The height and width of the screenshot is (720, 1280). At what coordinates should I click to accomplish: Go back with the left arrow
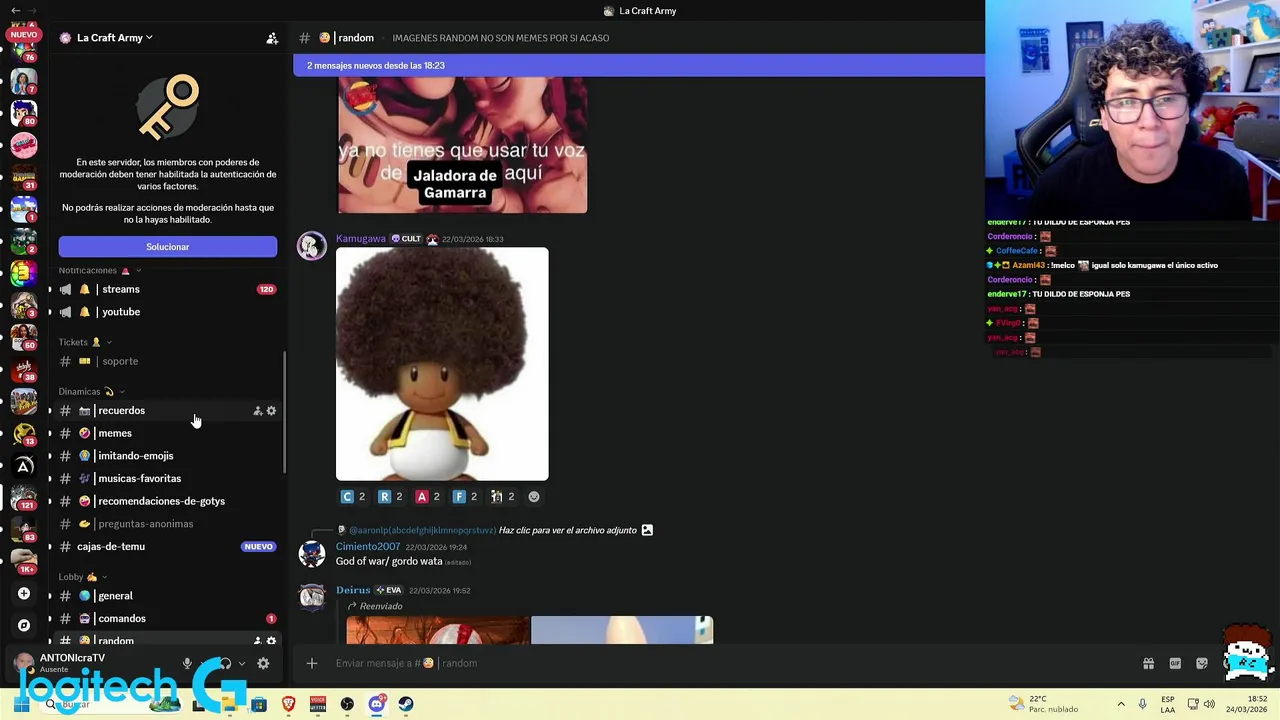(x=16, y=10)
